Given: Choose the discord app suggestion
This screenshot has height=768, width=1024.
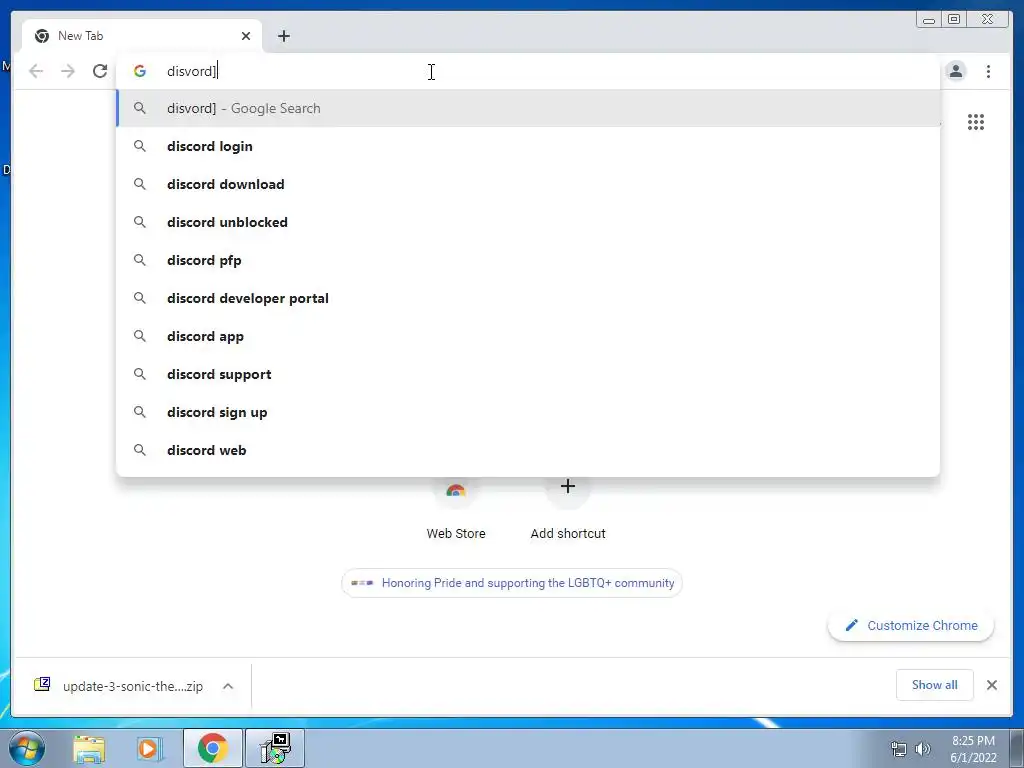Looking at the screenshot, I should click(528, 336).
